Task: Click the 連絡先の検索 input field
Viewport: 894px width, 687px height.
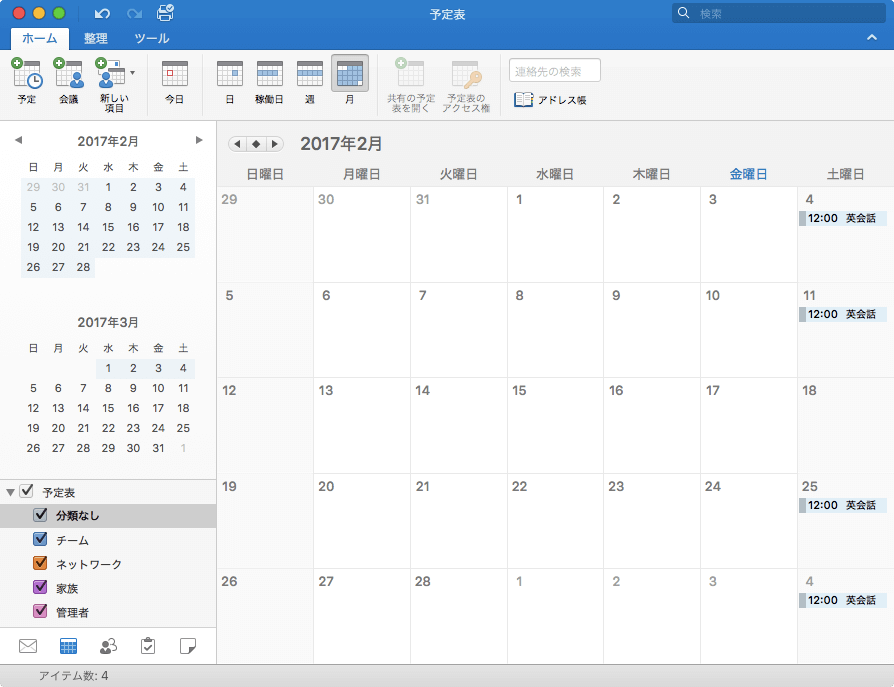Action: pos(554,71)
